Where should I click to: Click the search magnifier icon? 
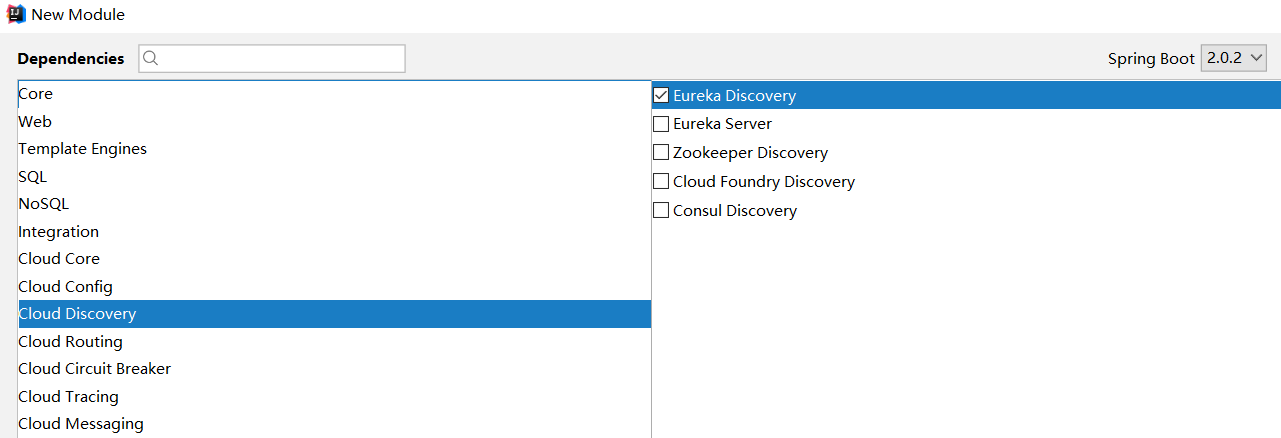[x=151, y=58]
